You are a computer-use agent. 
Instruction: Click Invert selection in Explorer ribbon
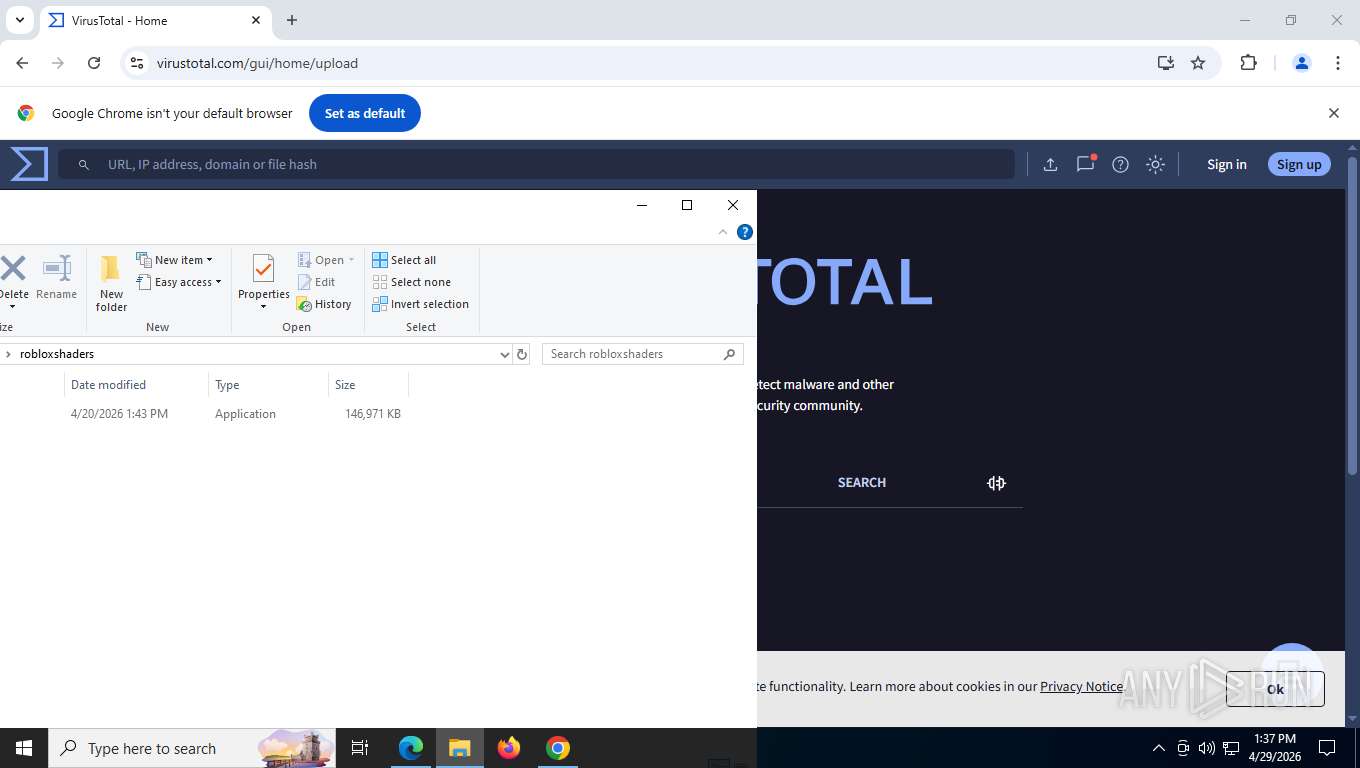click(421, 304)
